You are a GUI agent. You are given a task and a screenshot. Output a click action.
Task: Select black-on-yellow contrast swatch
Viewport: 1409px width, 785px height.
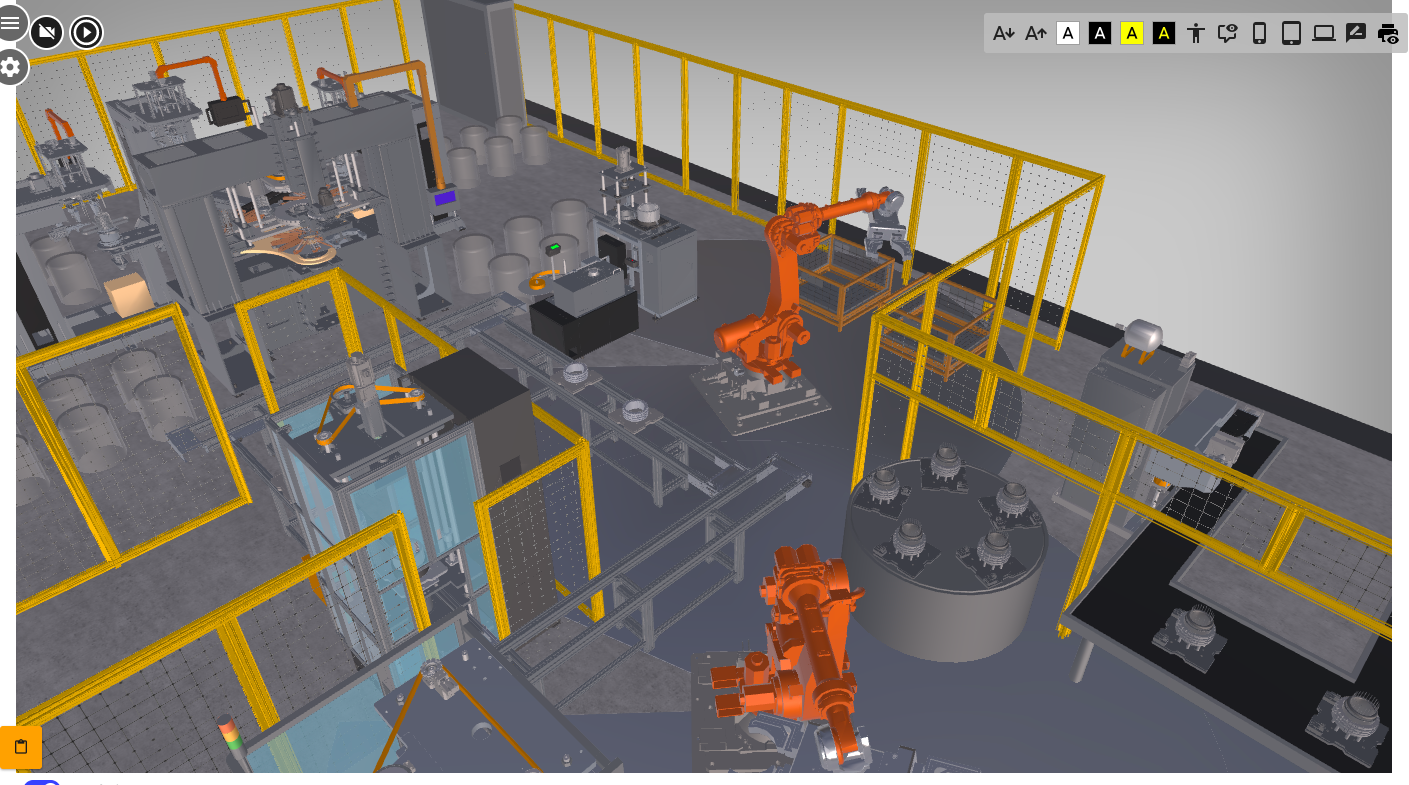(x=1132, y=33)
